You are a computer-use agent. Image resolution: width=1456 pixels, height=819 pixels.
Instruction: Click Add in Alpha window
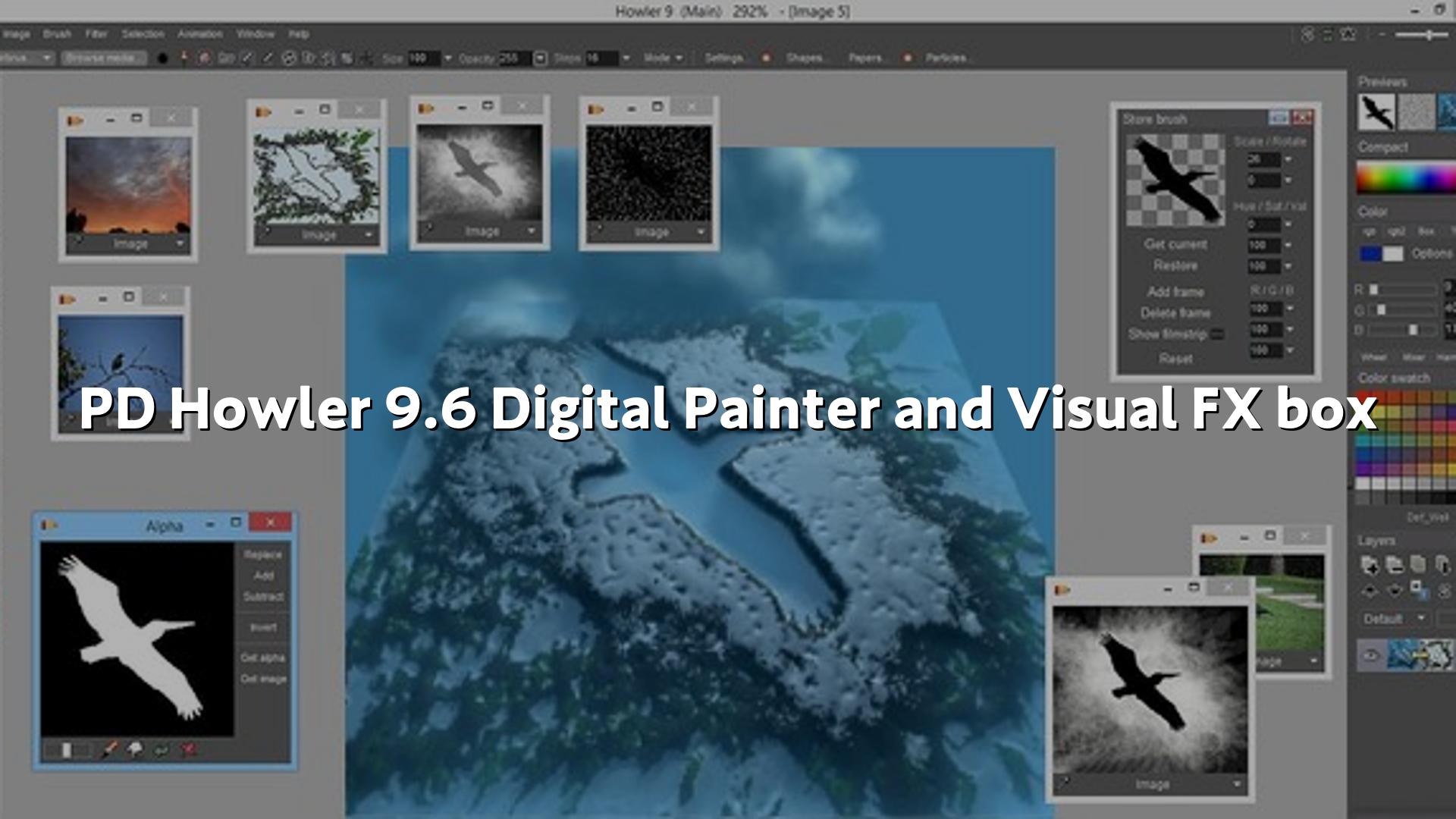pos(262,576)
